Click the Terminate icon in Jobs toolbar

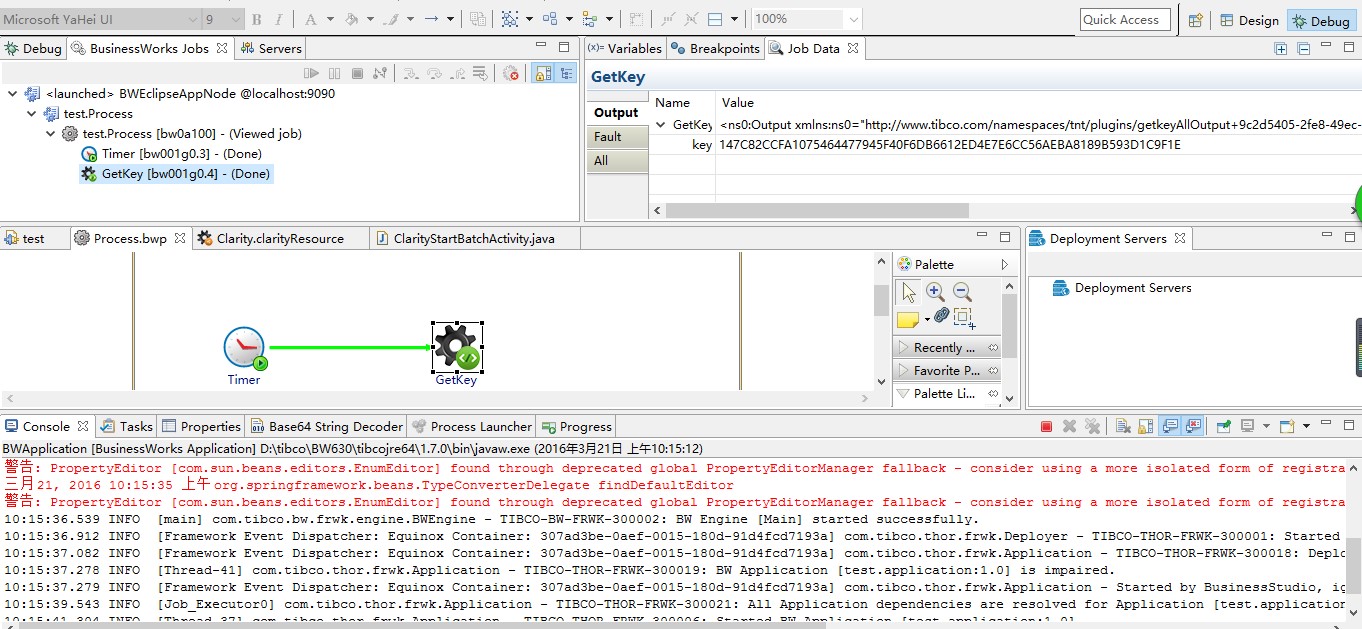click(358, 73)
